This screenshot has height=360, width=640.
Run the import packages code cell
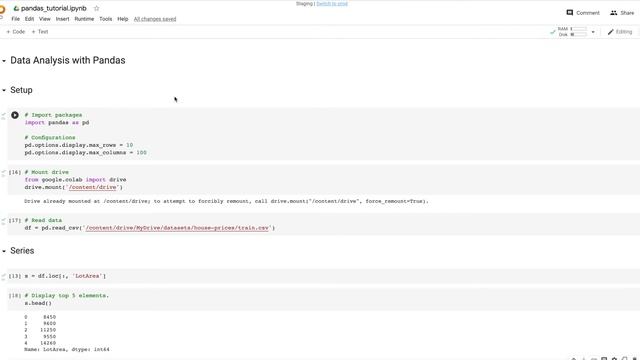click(15, 115)
